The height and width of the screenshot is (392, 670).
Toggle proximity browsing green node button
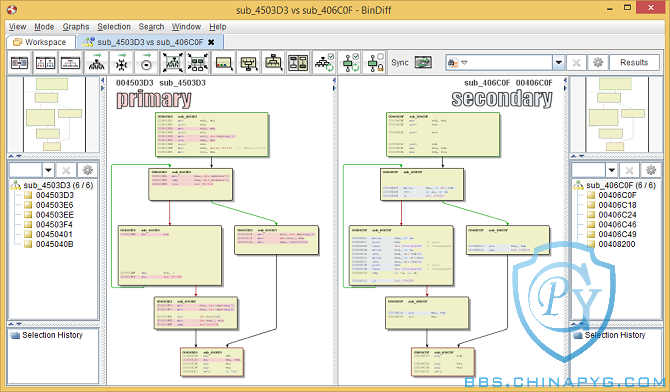(350, 63)
